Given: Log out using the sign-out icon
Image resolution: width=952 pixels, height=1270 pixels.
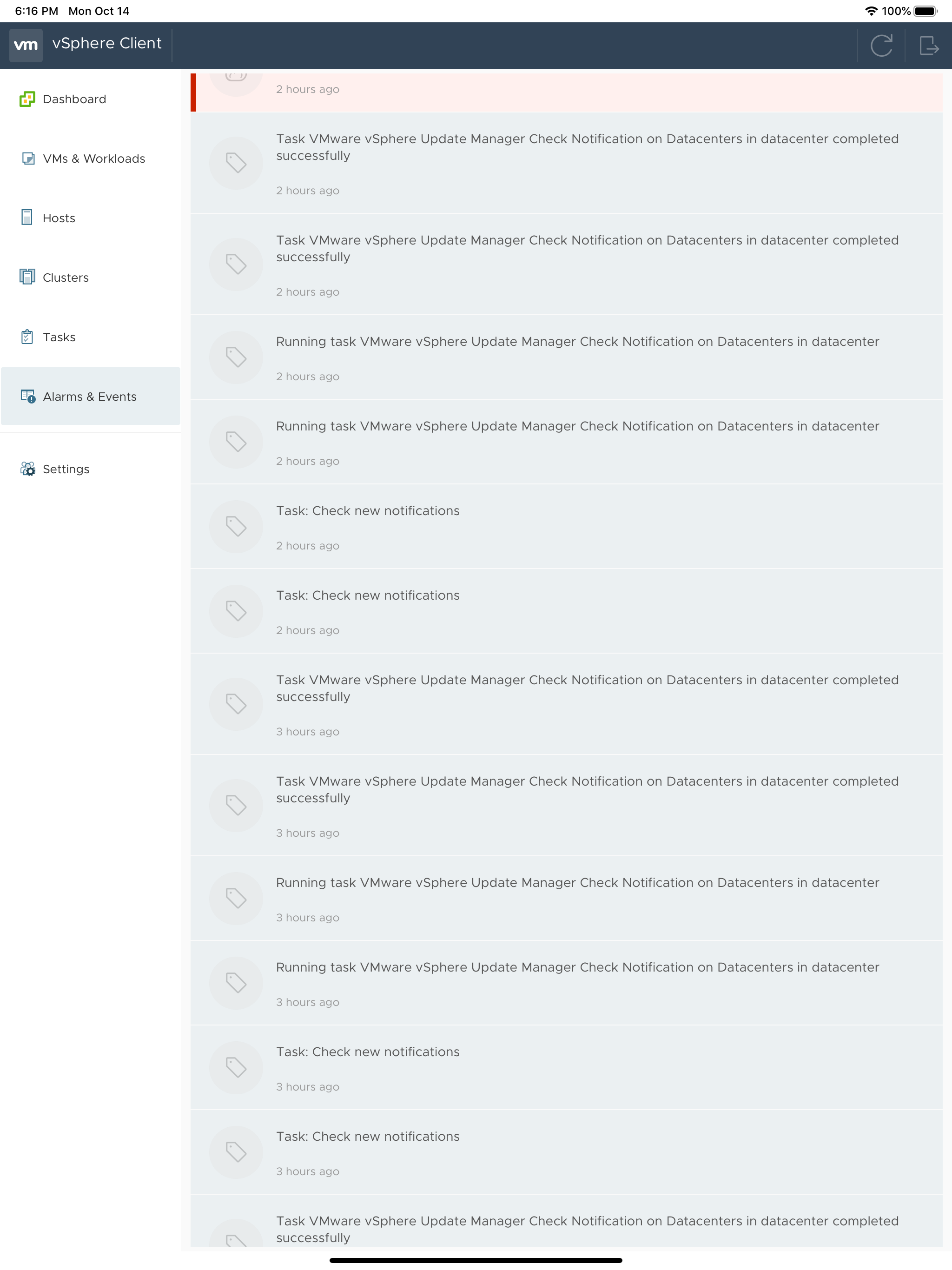Looking at the screenshot, I should (929, 46).
